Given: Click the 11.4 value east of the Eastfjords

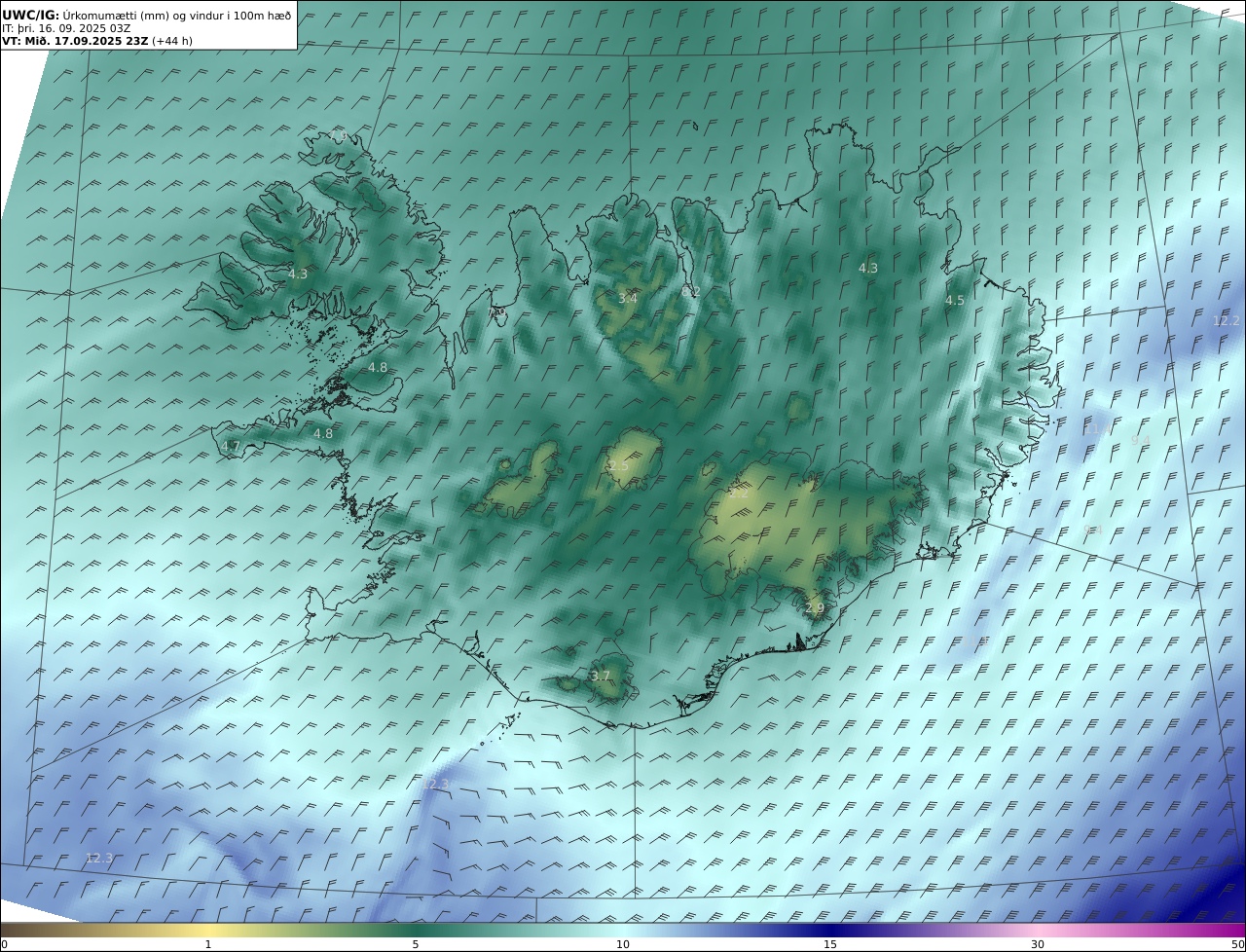Looking at the screenshot, I should point(1097,428).
